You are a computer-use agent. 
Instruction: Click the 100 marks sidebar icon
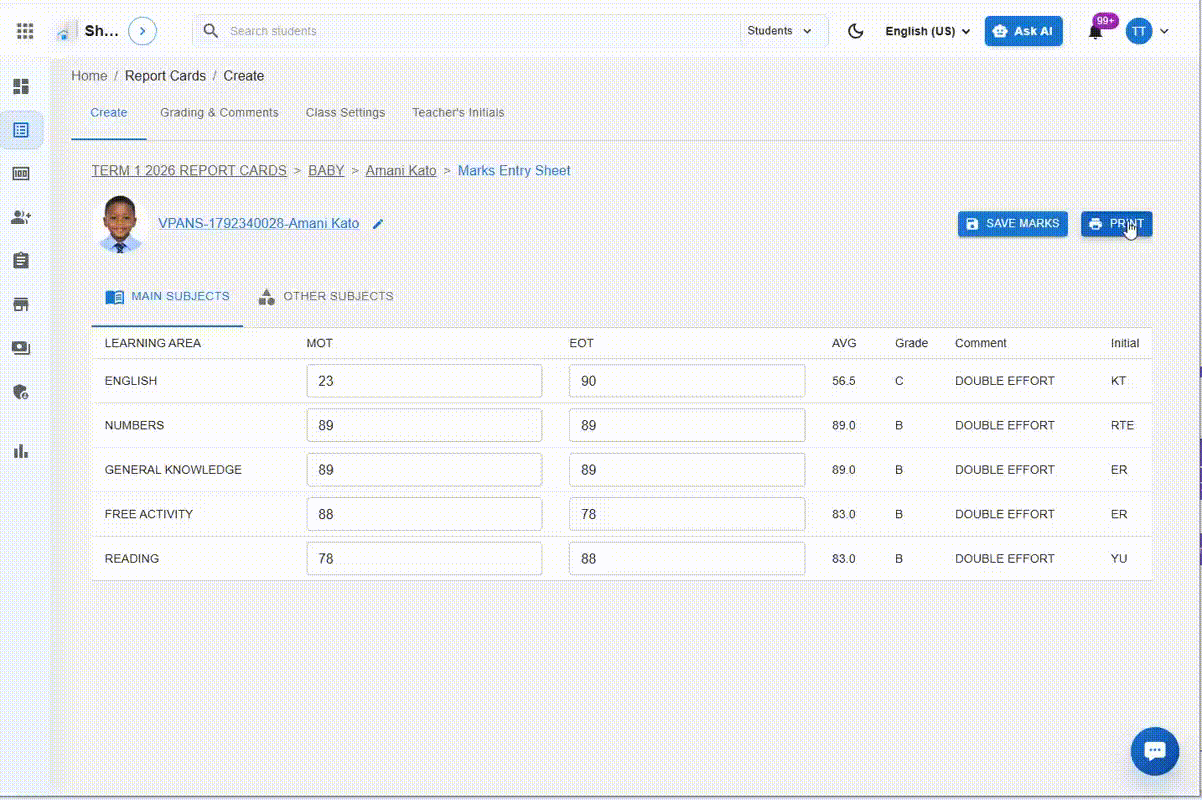pyautogui.click(x=21, y=174)
